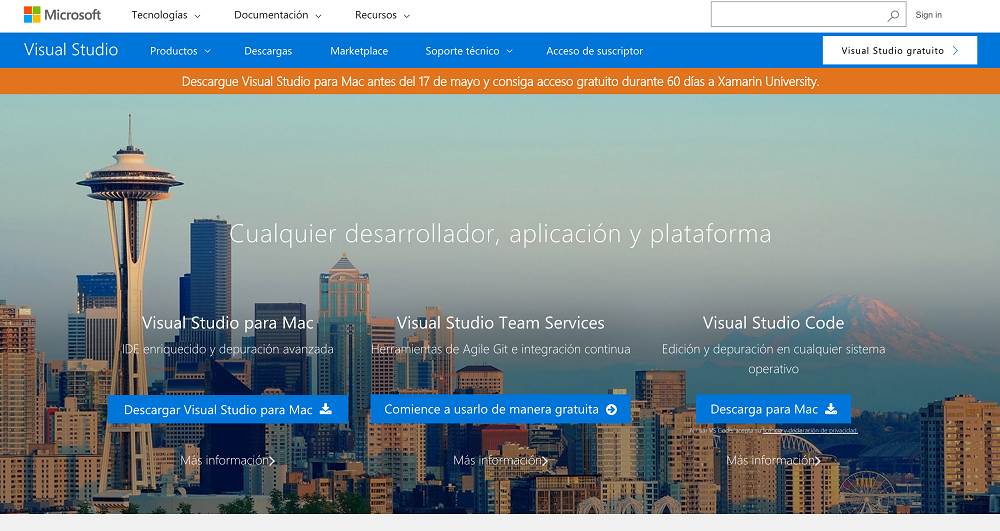Click the orange Xamarin University banner
Screen dimensions: 1000x531
click(500, 82)
